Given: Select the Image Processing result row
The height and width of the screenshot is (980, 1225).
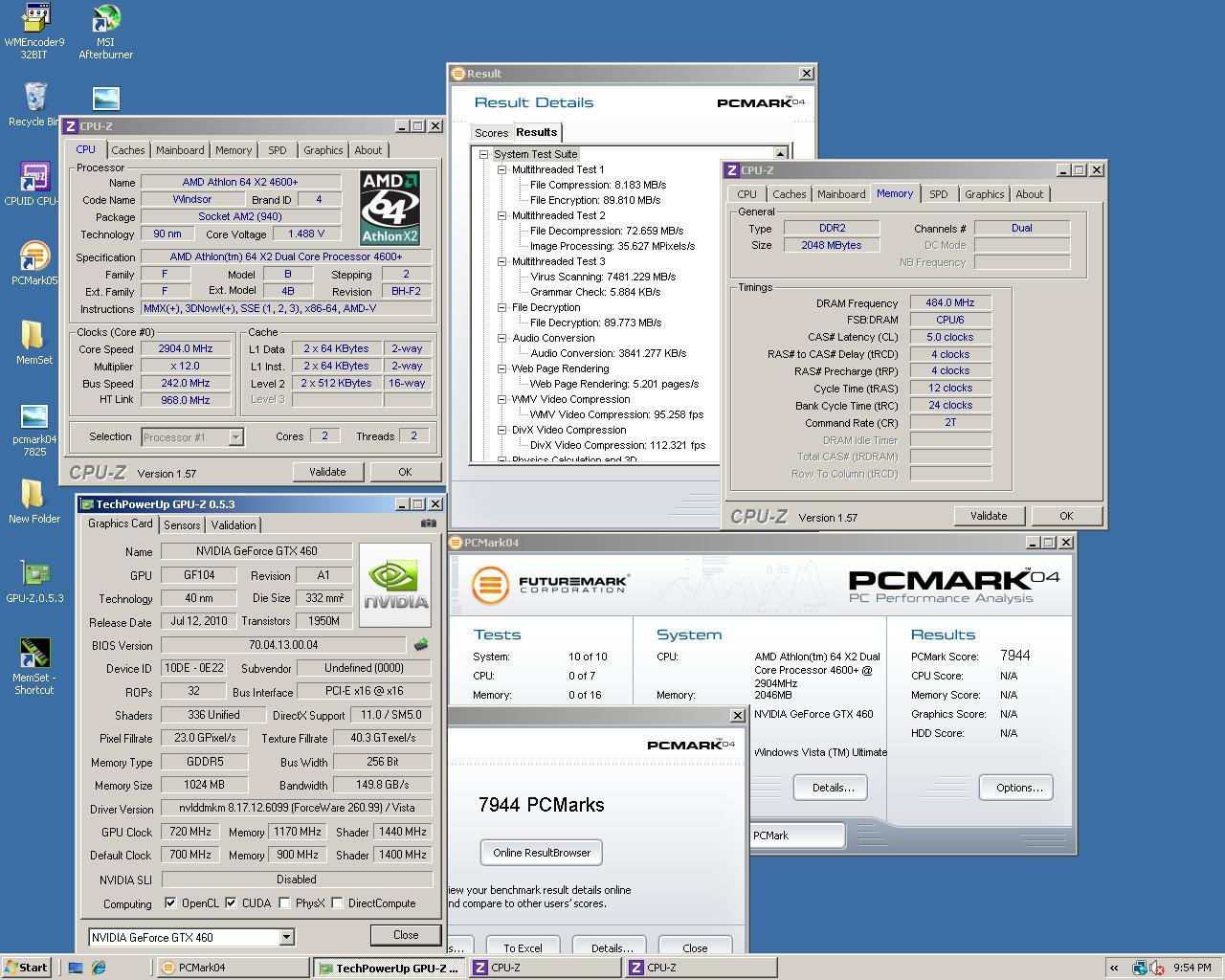Looking at the screenshot, I should click(612, 246).
